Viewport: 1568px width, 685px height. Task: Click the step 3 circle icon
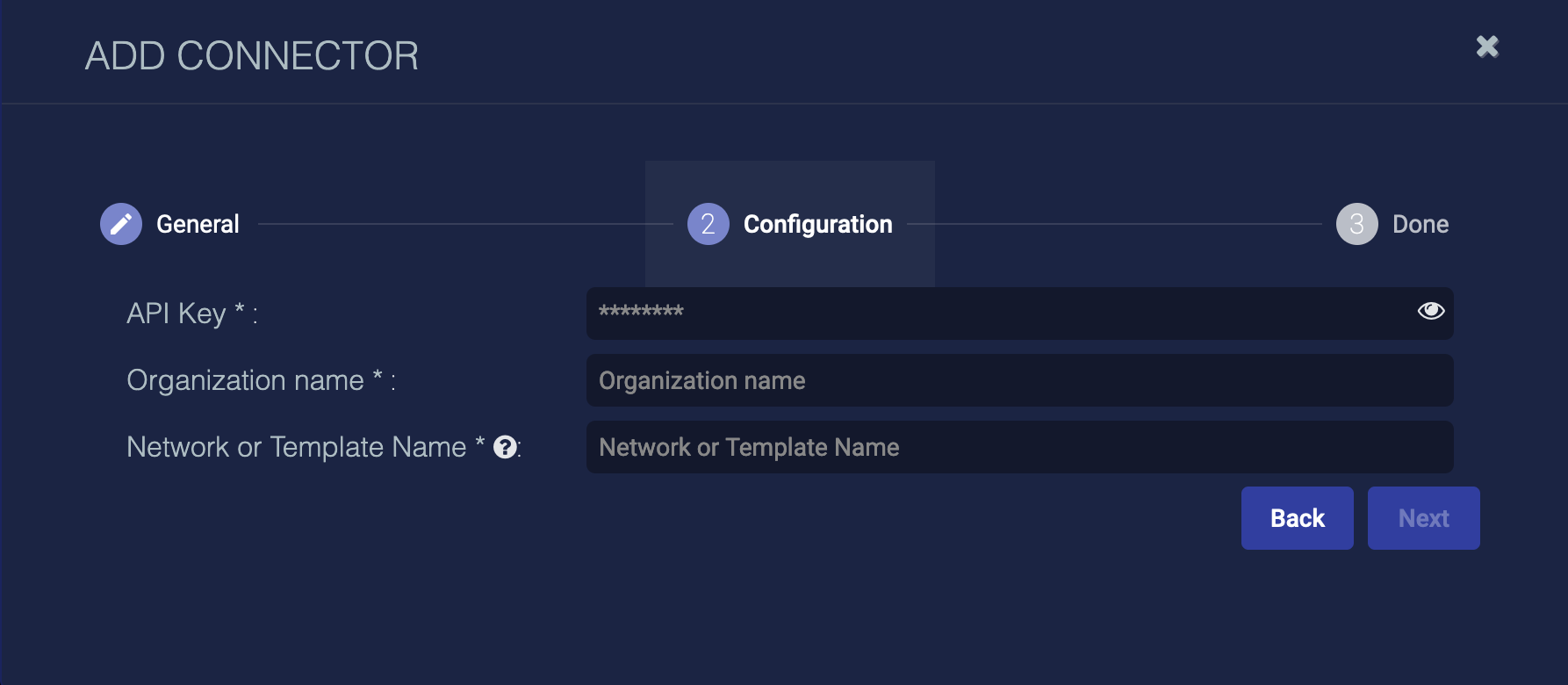coord(1356,224)
